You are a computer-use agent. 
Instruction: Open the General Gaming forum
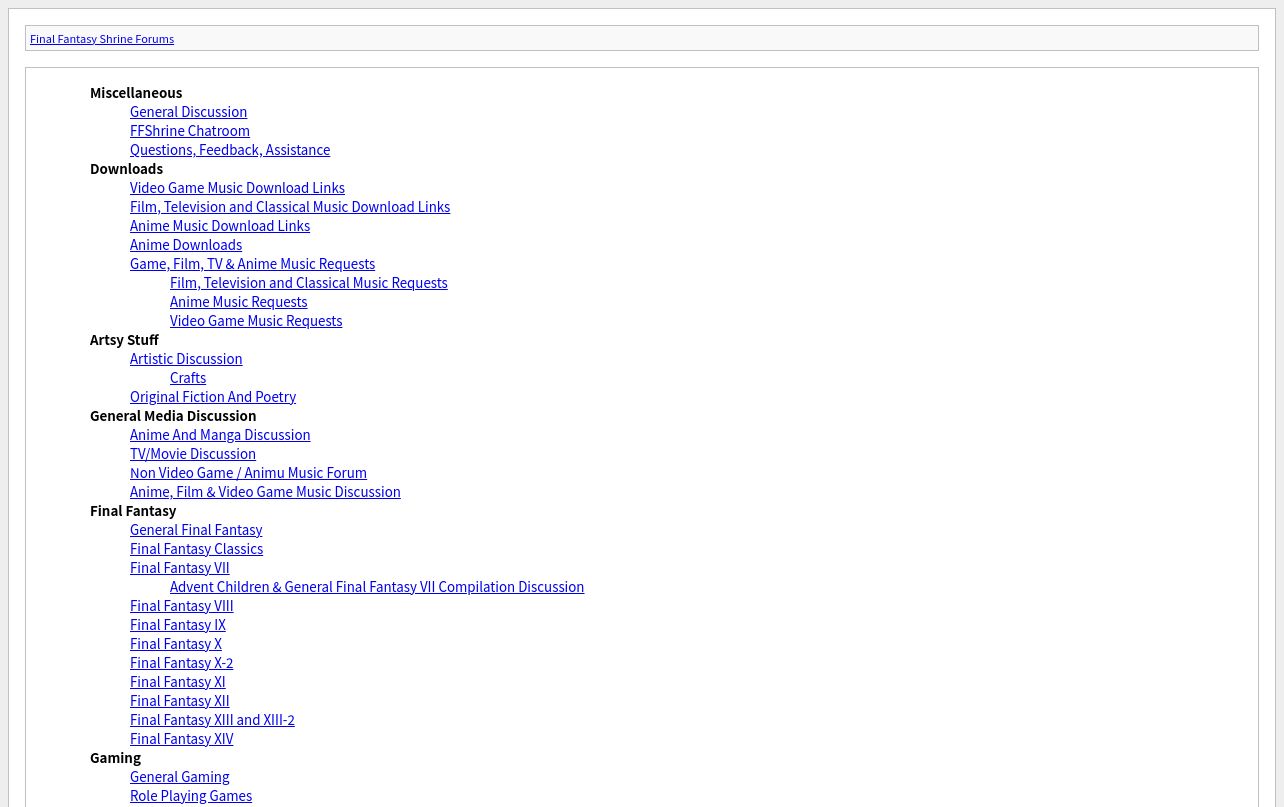(x=180, y=777)
